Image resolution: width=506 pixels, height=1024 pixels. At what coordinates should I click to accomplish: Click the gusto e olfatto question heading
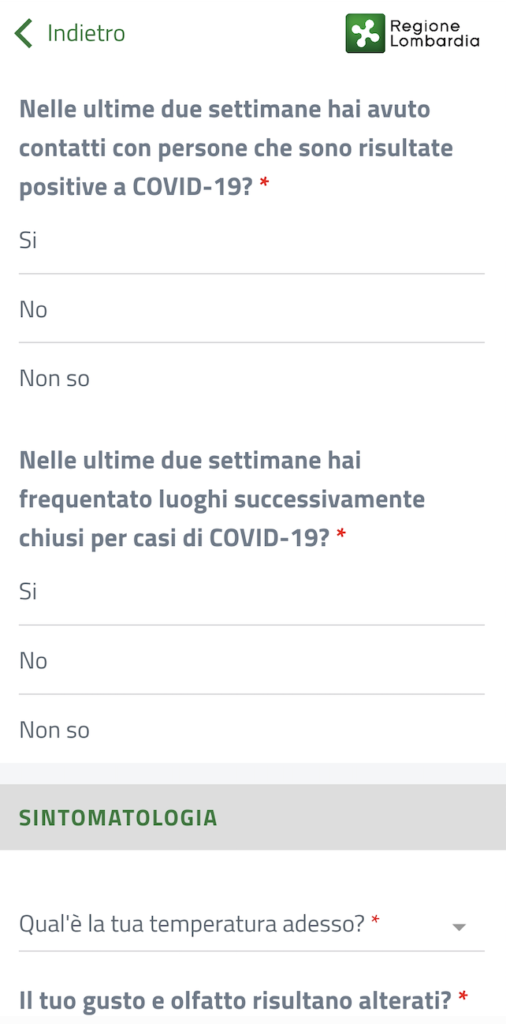[236, 999]
